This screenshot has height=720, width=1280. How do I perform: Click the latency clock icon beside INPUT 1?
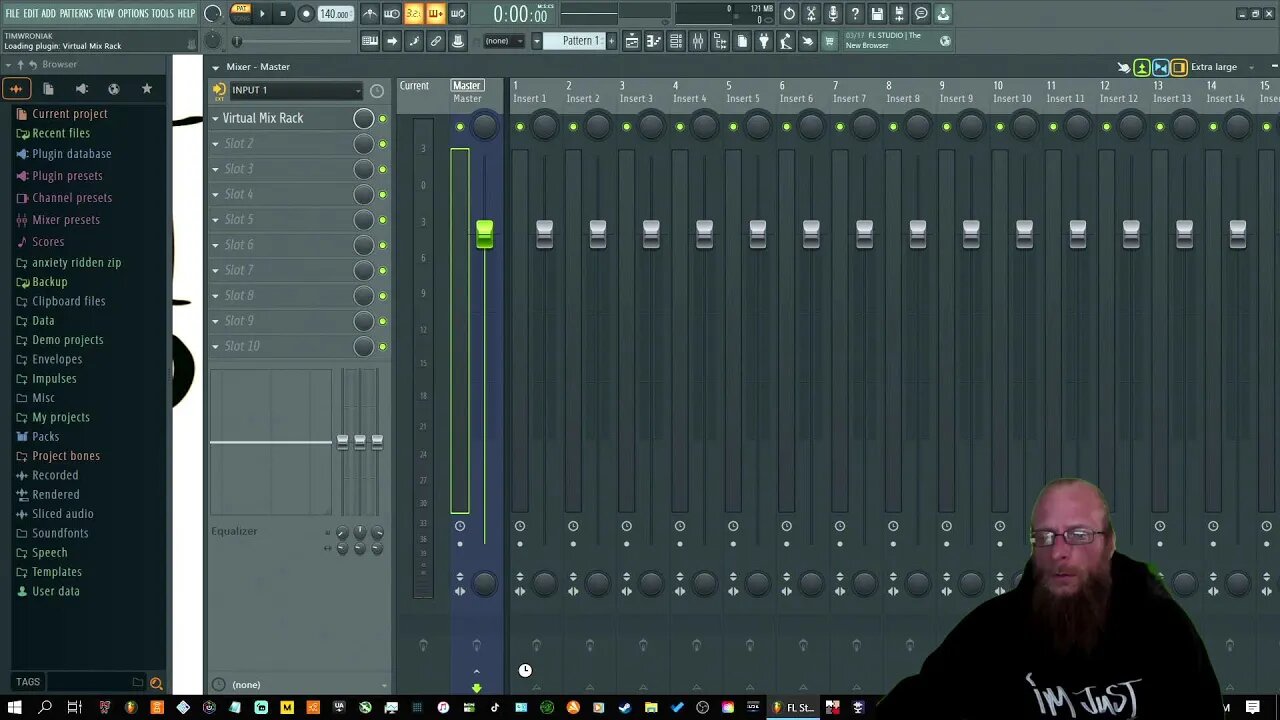(377, 91)
